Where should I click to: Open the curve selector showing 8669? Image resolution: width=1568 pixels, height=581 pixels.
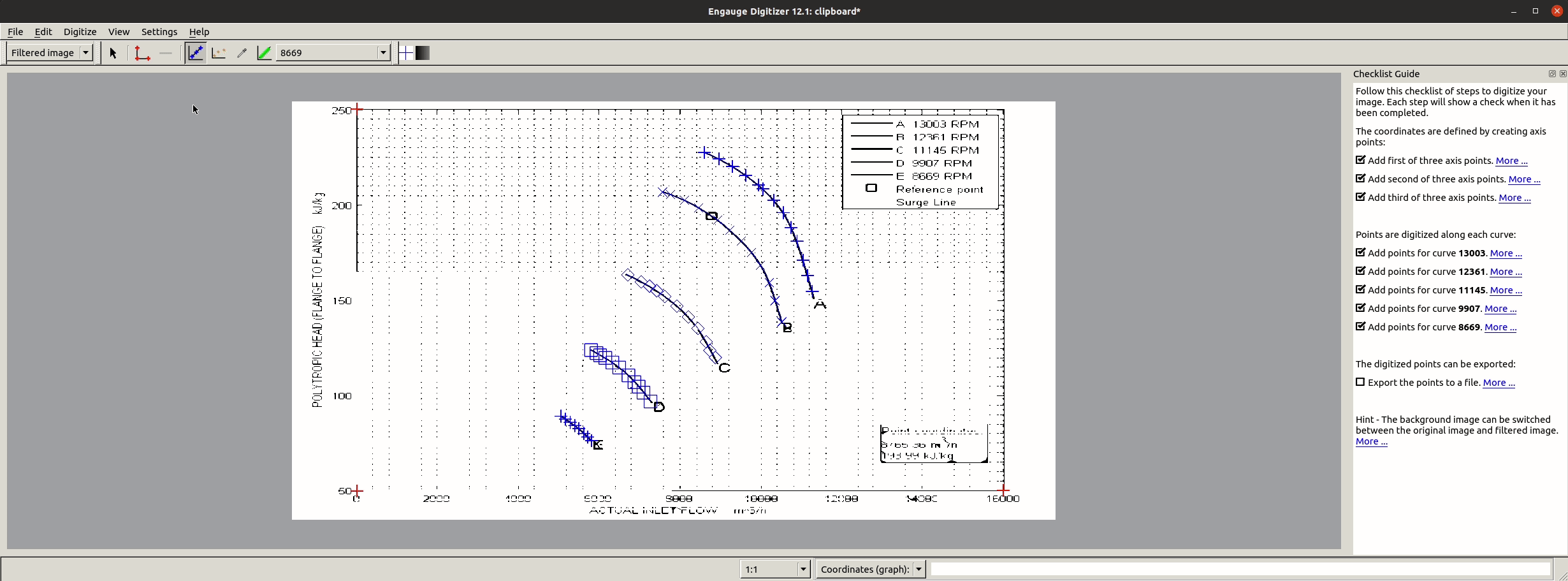pyautogui.click(x=333, y=53)
